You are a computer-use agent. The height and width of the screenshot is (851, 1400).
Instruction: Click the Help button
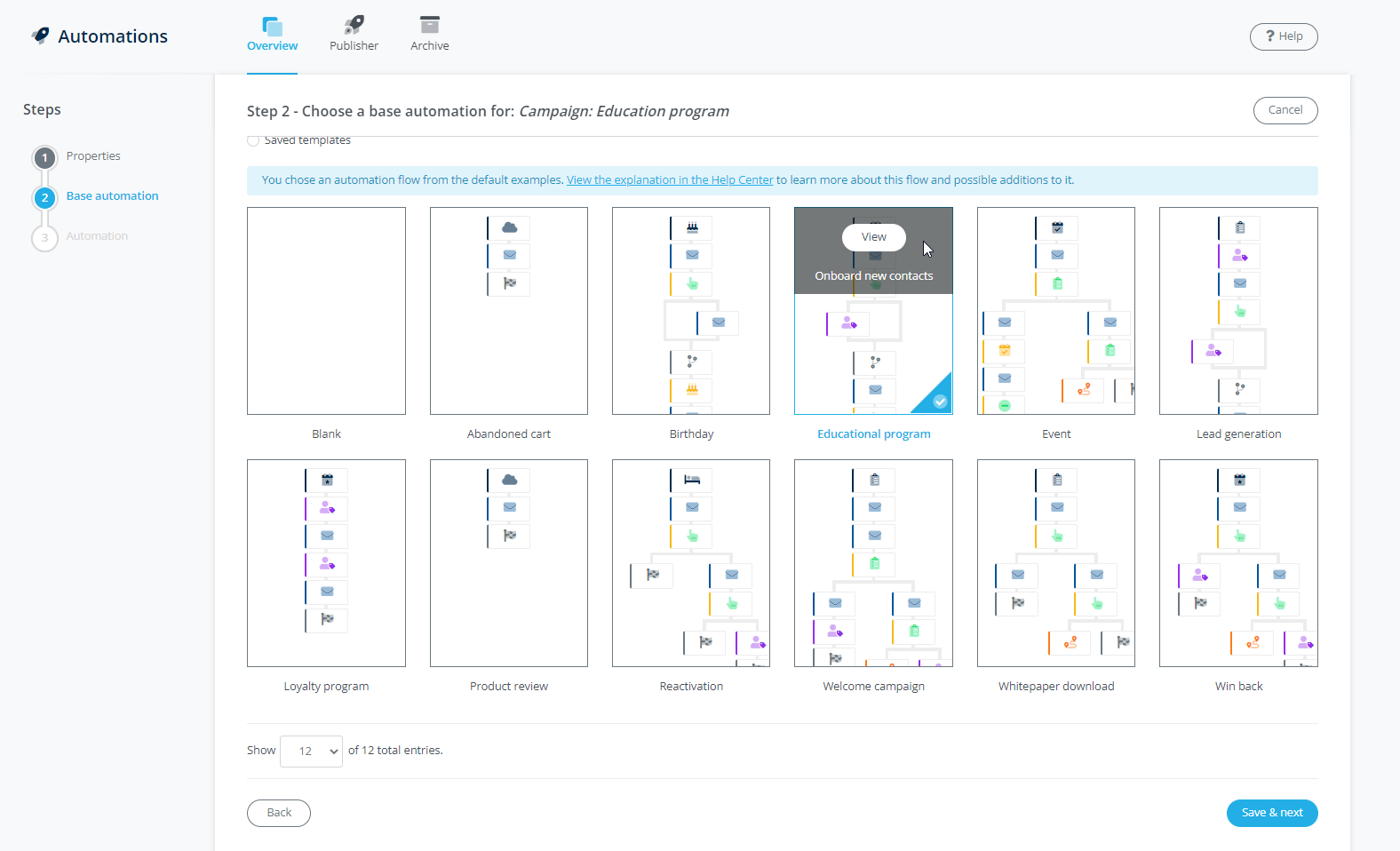tap(1283, 36)
